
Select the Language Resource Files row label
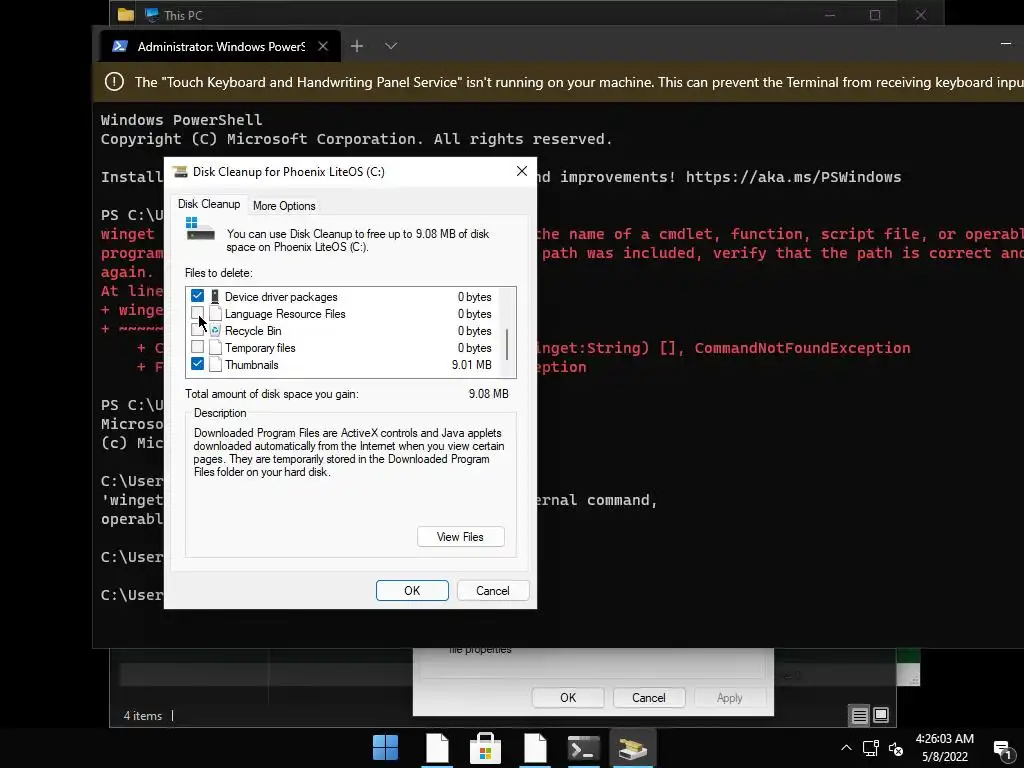tap(285, 313)
